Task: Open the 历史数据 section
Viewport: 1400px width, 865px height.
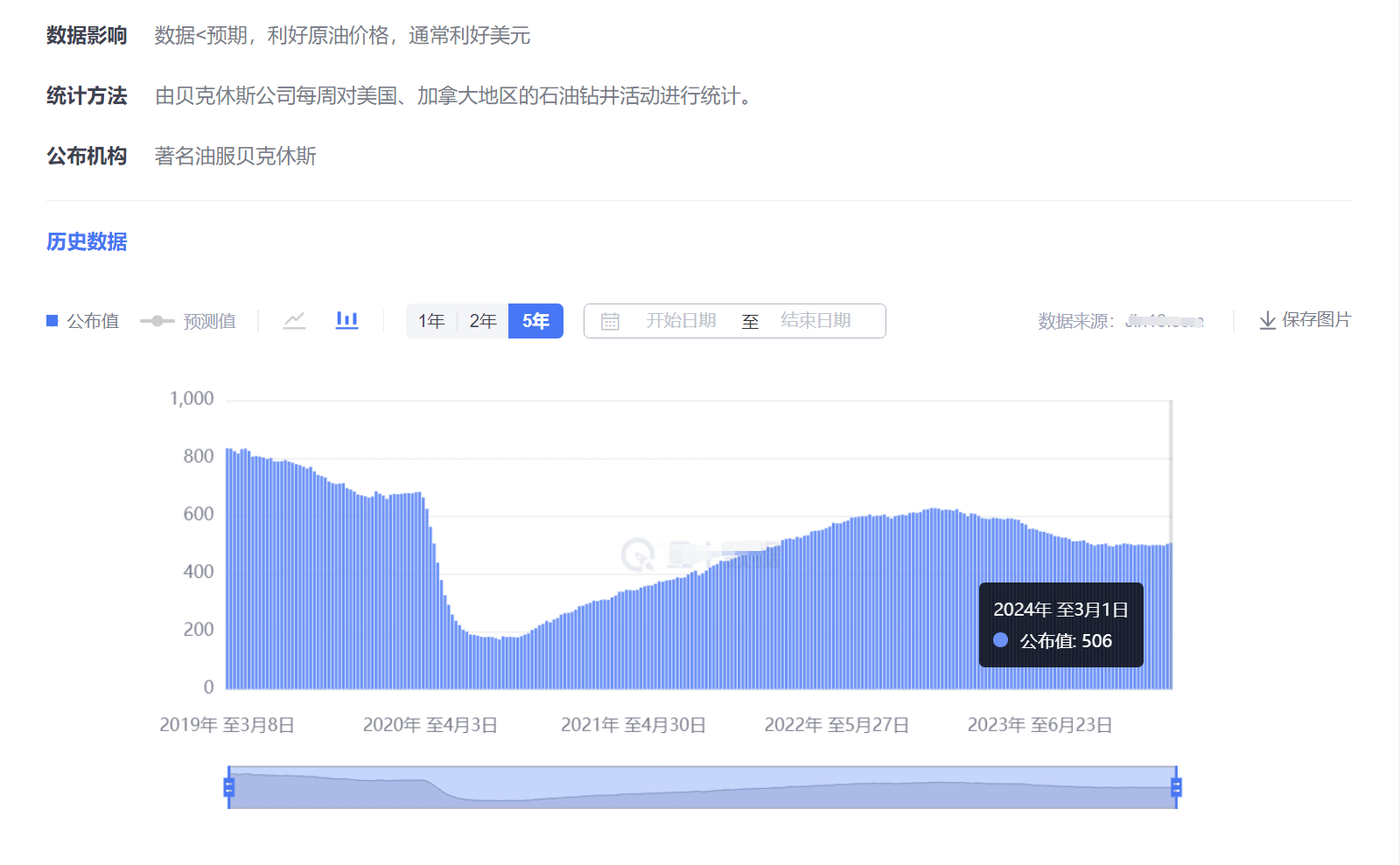Action: [x=87, y=241]
